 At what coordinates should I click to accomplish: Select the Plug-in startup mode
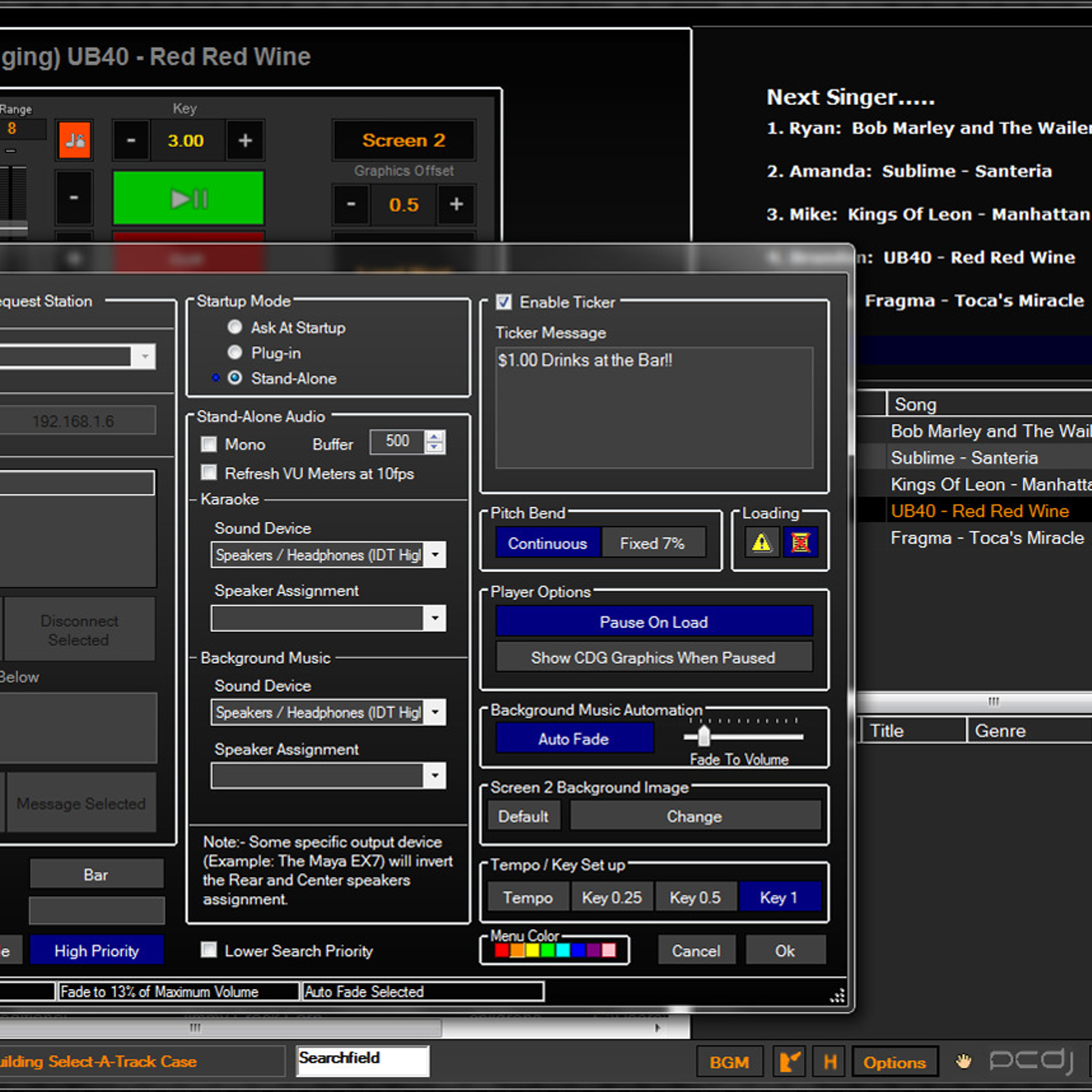(x=235, y=352)
